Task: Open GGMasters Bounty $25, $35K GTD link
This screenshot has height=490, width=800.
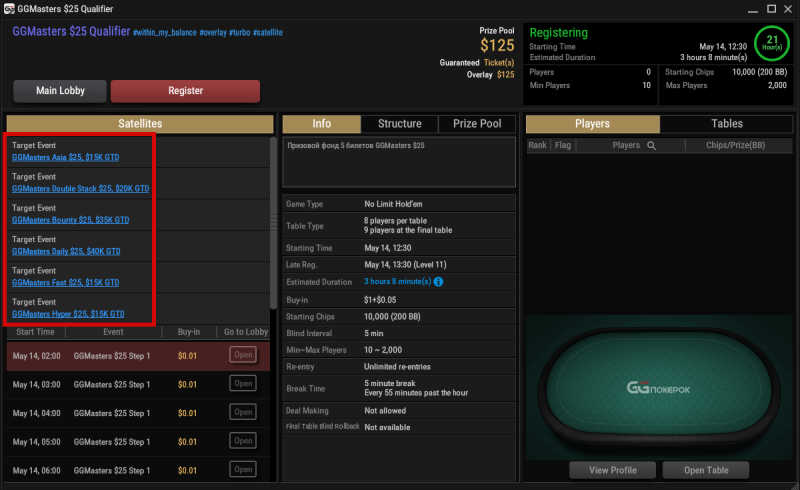Action: (70, 220)
